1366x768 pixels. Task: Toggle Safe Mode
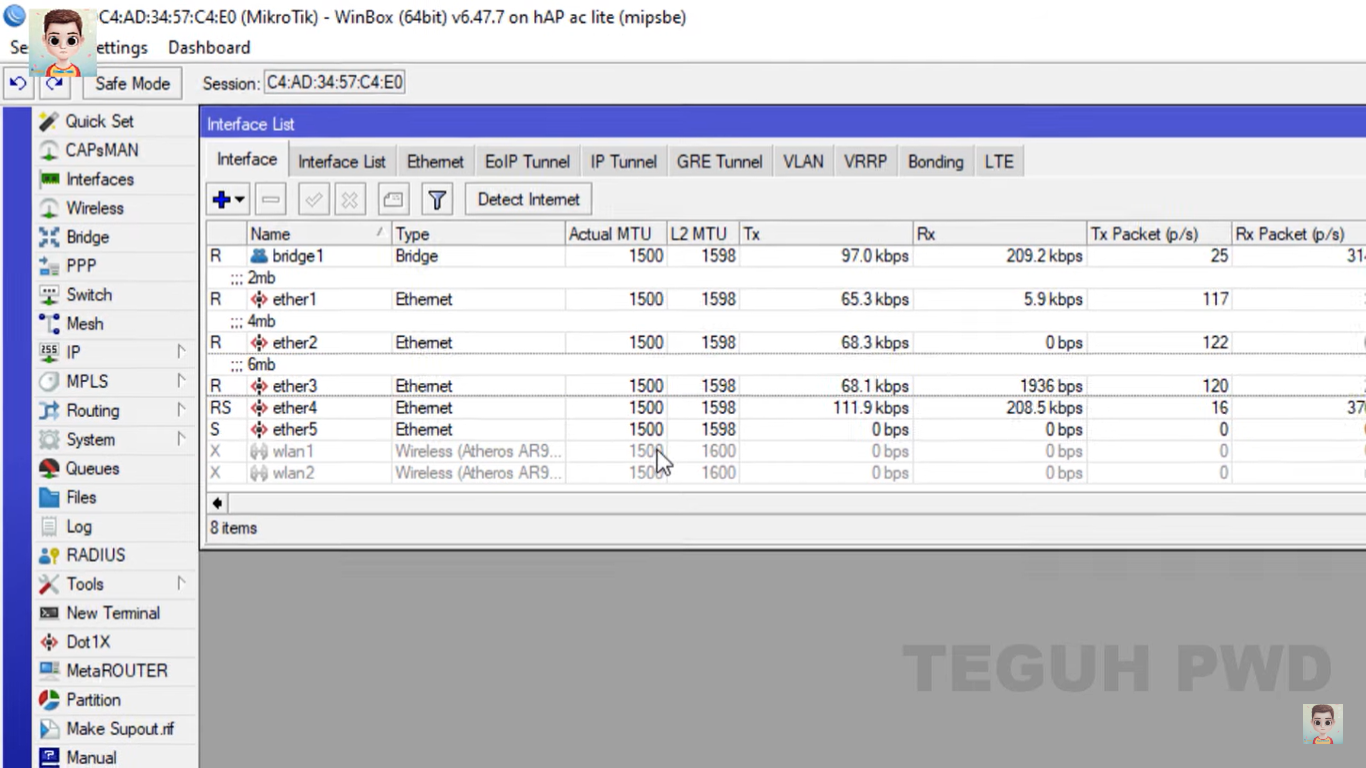[x=132, y=83]
